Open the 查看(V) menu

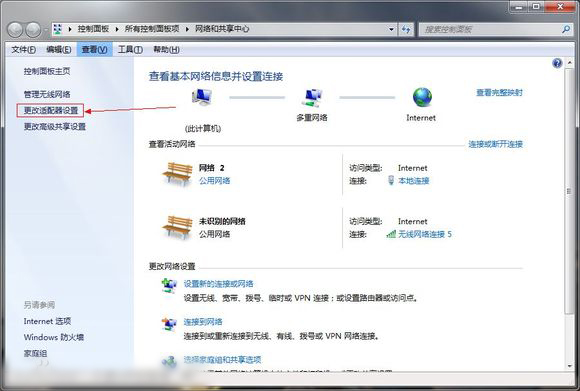[94, 50]
